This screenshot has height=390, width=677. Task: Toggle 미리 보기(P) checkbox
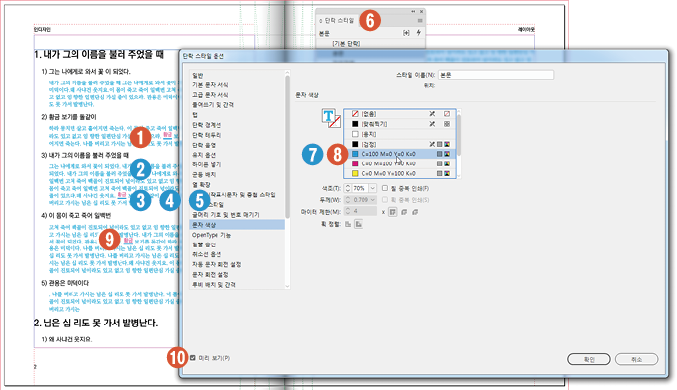[193, 358]
